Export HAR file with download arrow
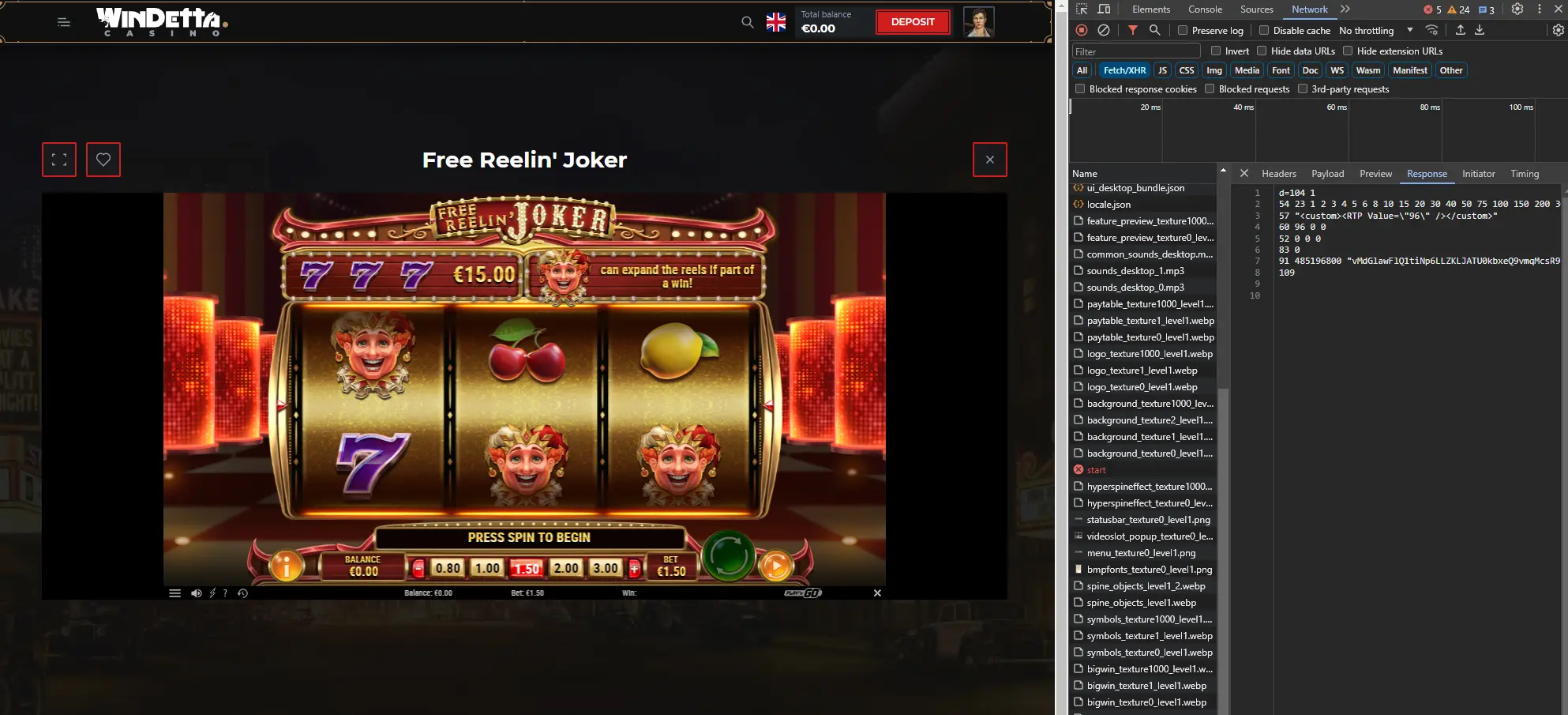This screenshot has width=1568, height=715. (1480, 30)
